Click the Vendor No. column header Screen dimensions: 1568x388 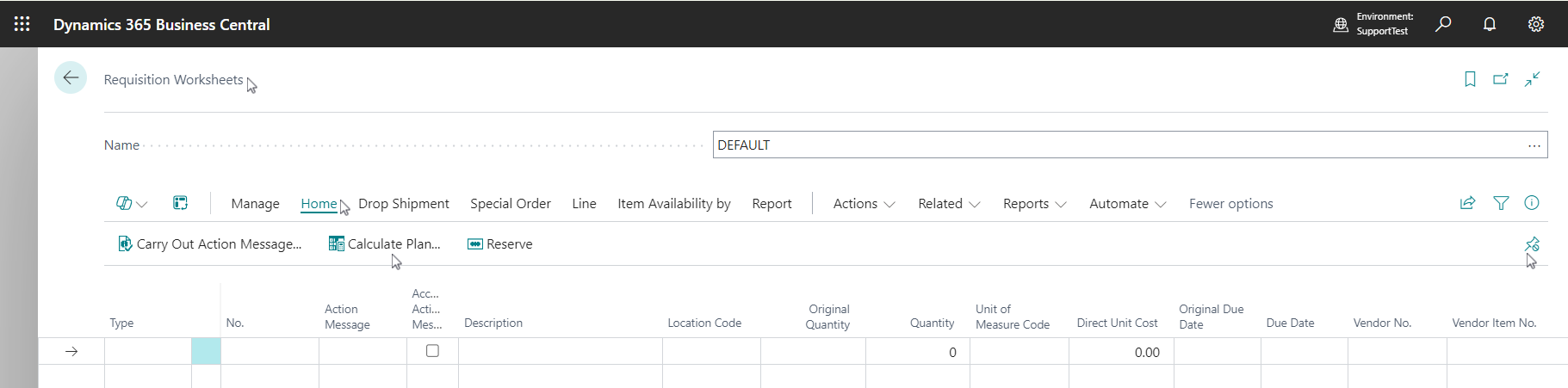[1382, 323]
